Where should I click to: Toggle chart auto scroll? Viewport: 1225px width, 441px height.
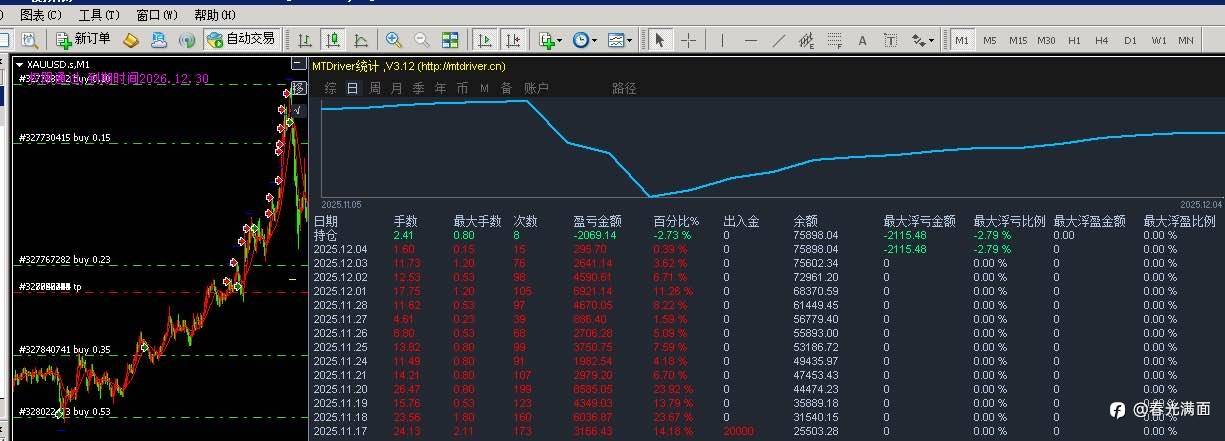pyautogui.click(x=484, y=40)
